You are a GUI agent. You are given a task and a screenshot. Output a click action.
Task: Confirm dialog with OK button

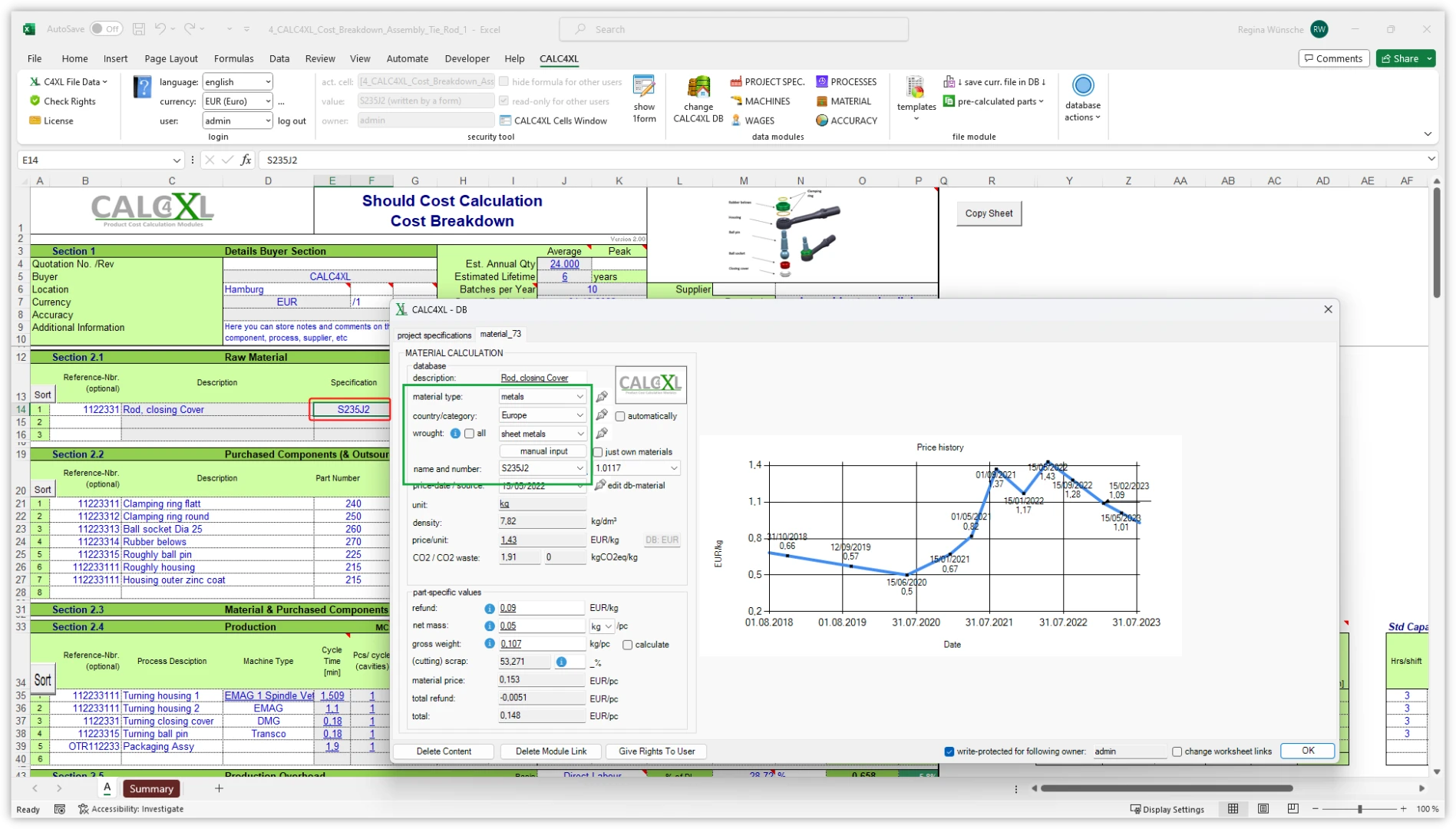pos(1307,751)
